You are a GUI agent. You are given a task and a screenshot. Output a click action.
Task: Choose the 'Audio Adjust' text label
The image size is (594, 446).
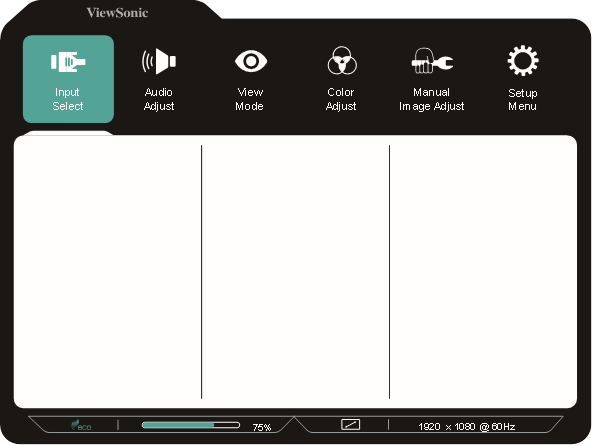[159, 99]
